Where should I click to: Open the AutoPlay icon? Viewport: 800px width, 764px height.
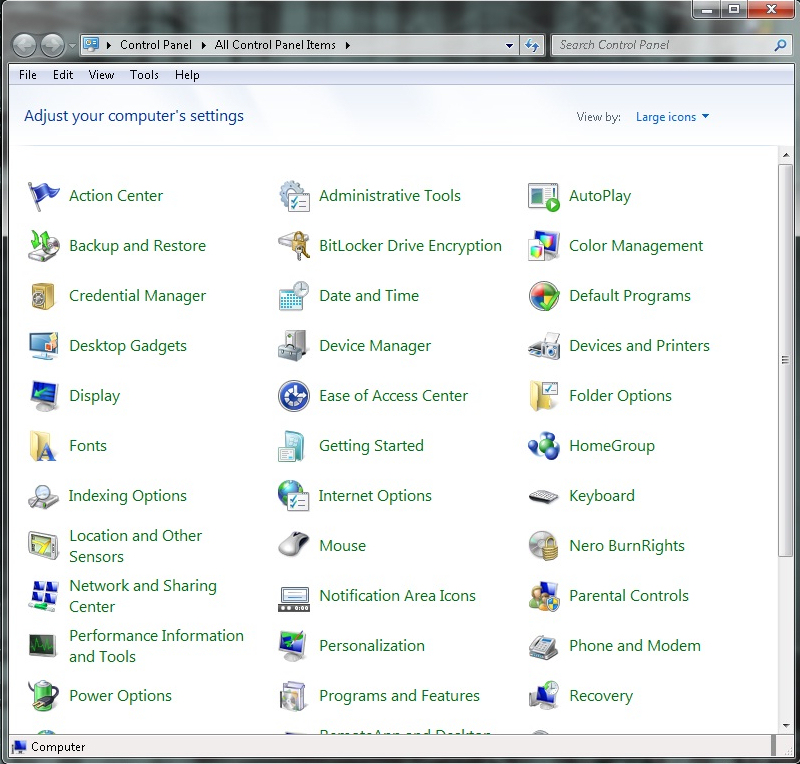point(544,197)
